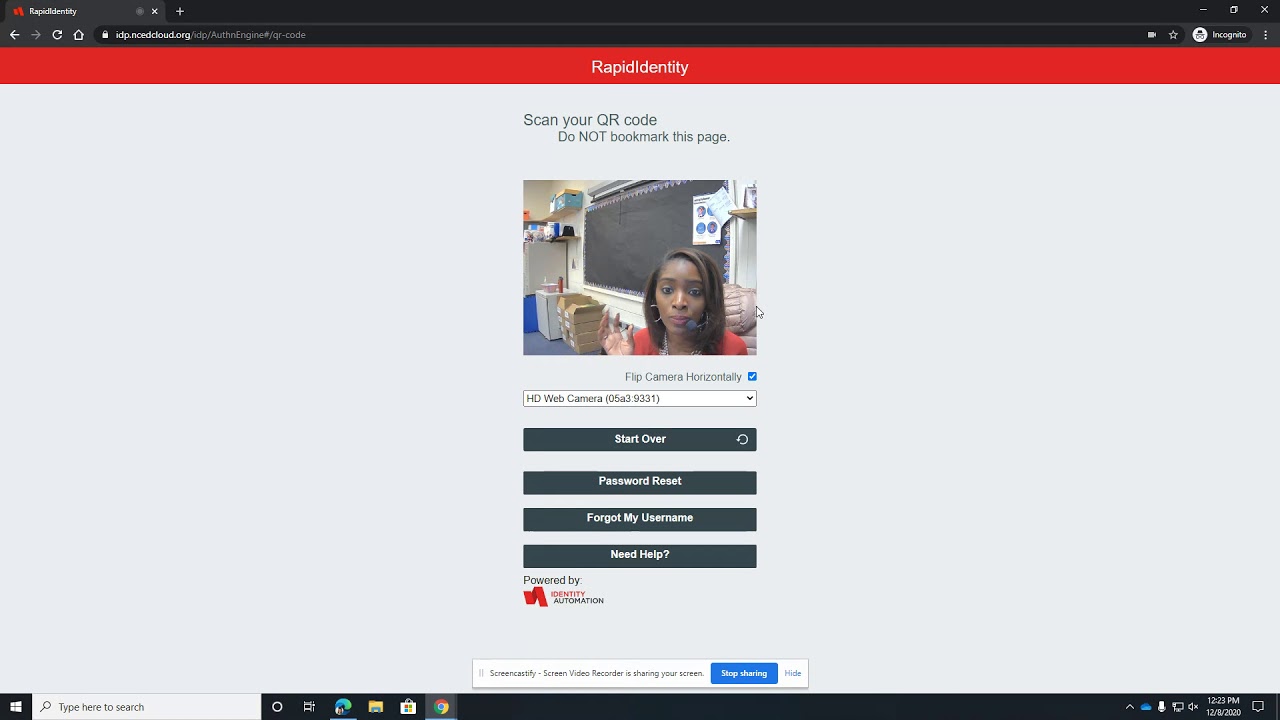Click Stop sharing in Screencastify bar
Viewport: 1280px width, 720px height.
click(x=744, y=673)
